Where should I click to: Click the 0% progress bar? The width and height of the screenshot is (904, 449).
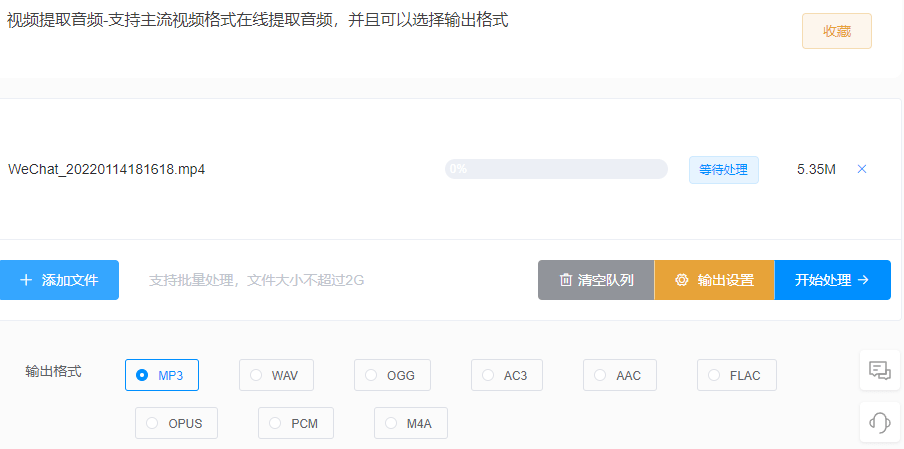(x=556, y=169)
